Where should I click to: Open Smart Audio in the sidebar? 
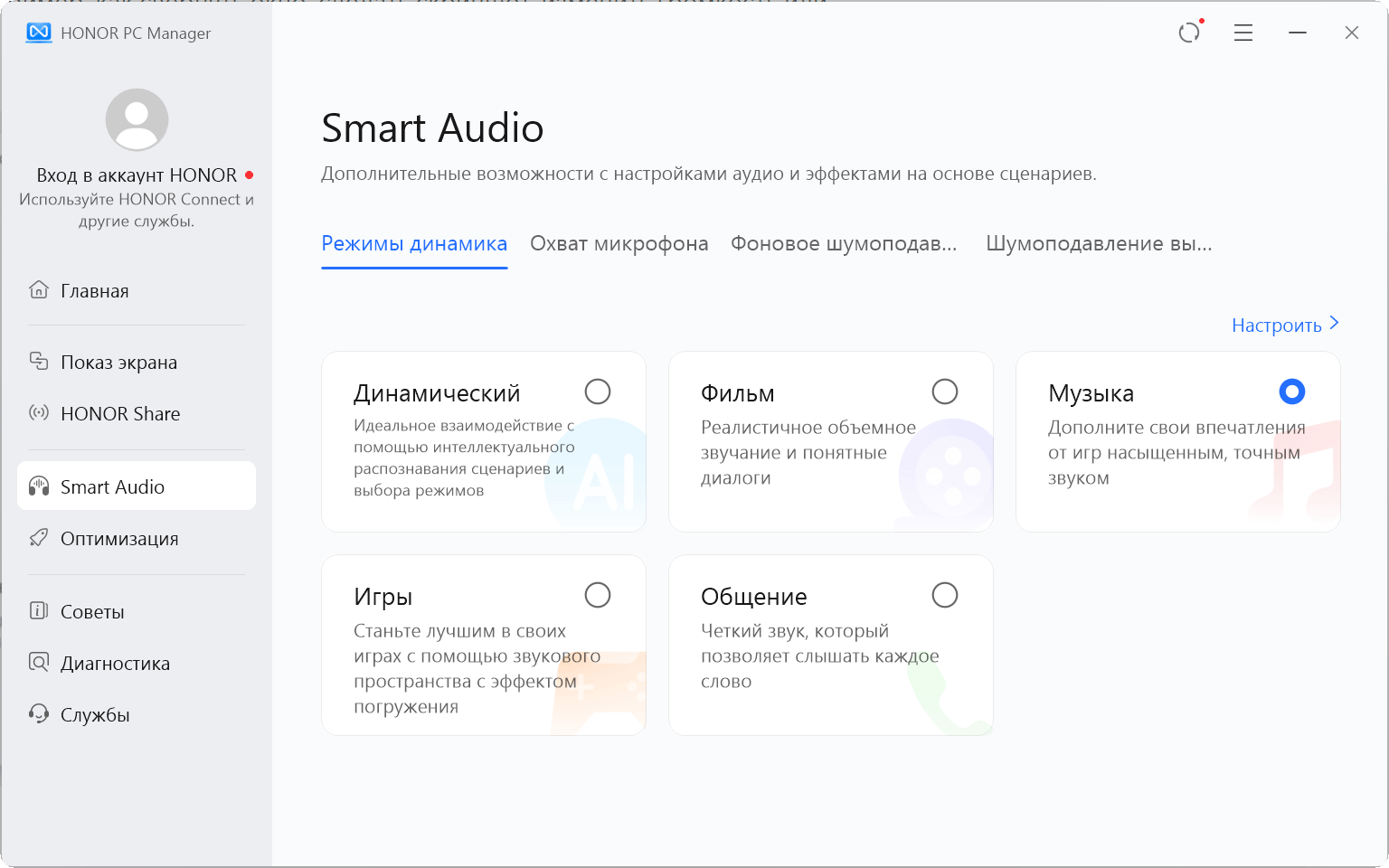[x=137, y=486]
